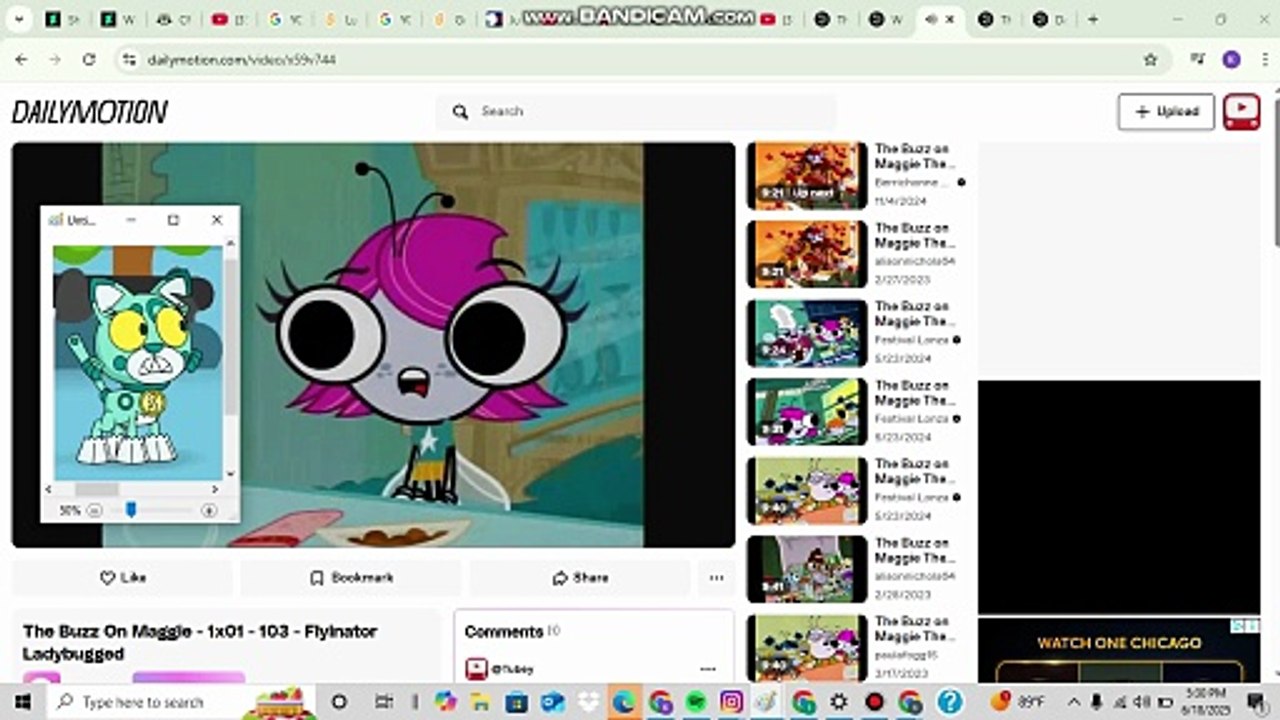Adjust the image viewer zoom slider
Image resolution: width=1280 pixels, height=720 pixels.
131,510
